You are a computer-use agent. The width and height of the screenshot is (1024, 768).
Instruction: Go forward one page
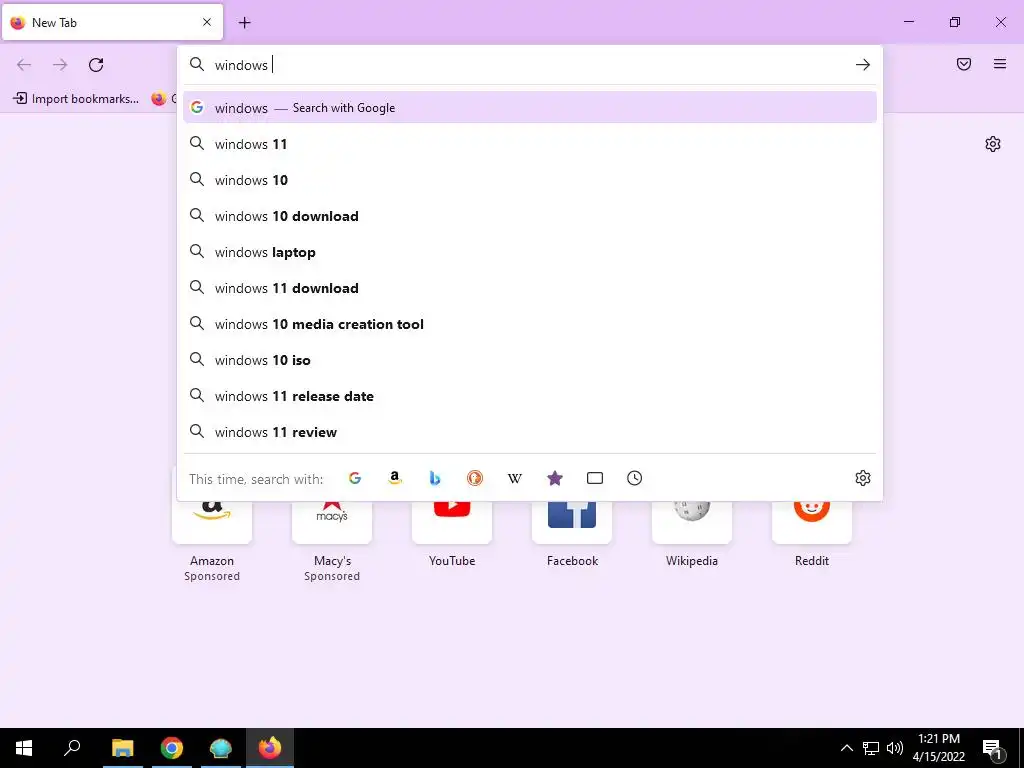[60, 65]
